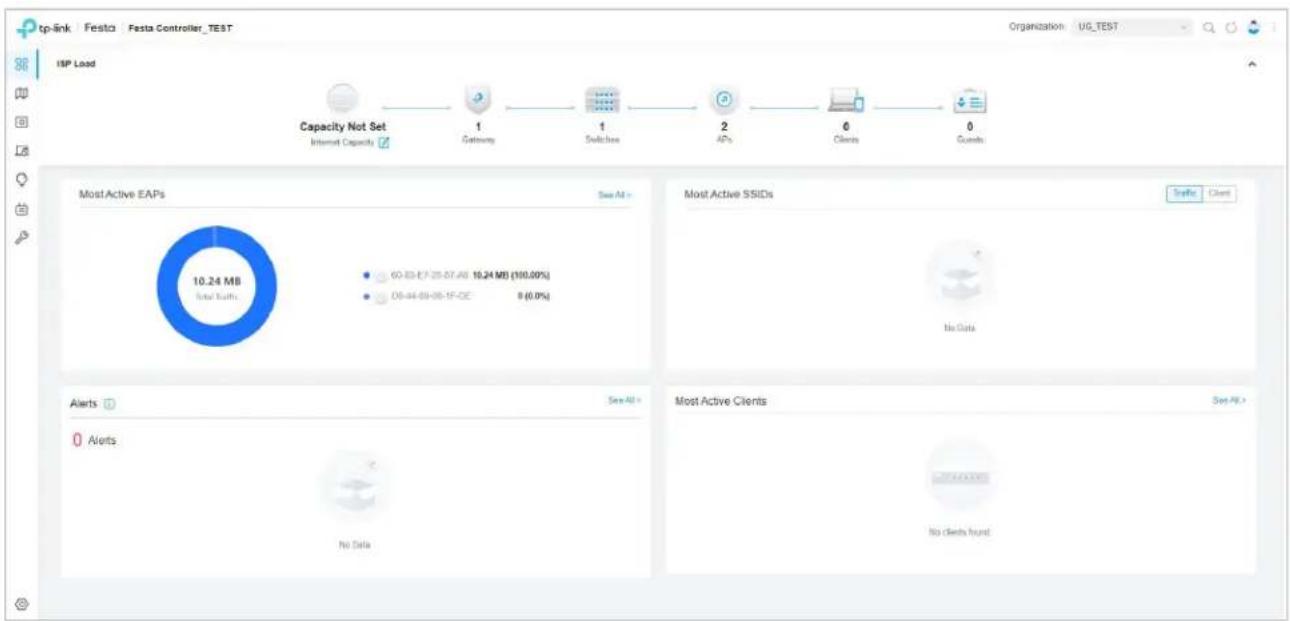The height and width of the screenshot is (621, 1290).
Task: Open the Devices icon in sidebar
Action: (x=20, y=121)
